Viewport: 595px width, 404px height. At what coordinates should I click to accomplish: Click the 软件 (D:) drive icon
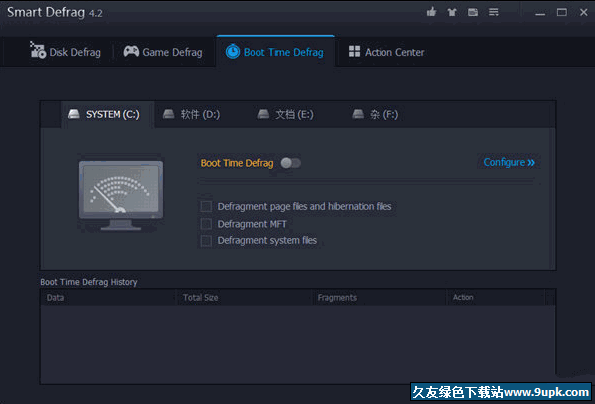[x=168, y=114]
